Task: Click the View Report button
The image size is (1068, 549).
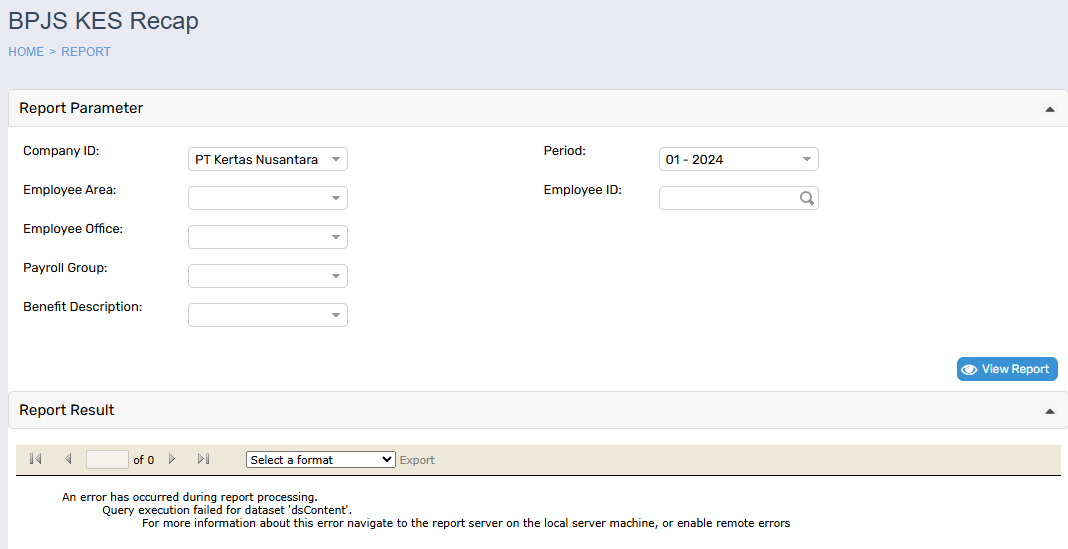Action: (1006, 369)
